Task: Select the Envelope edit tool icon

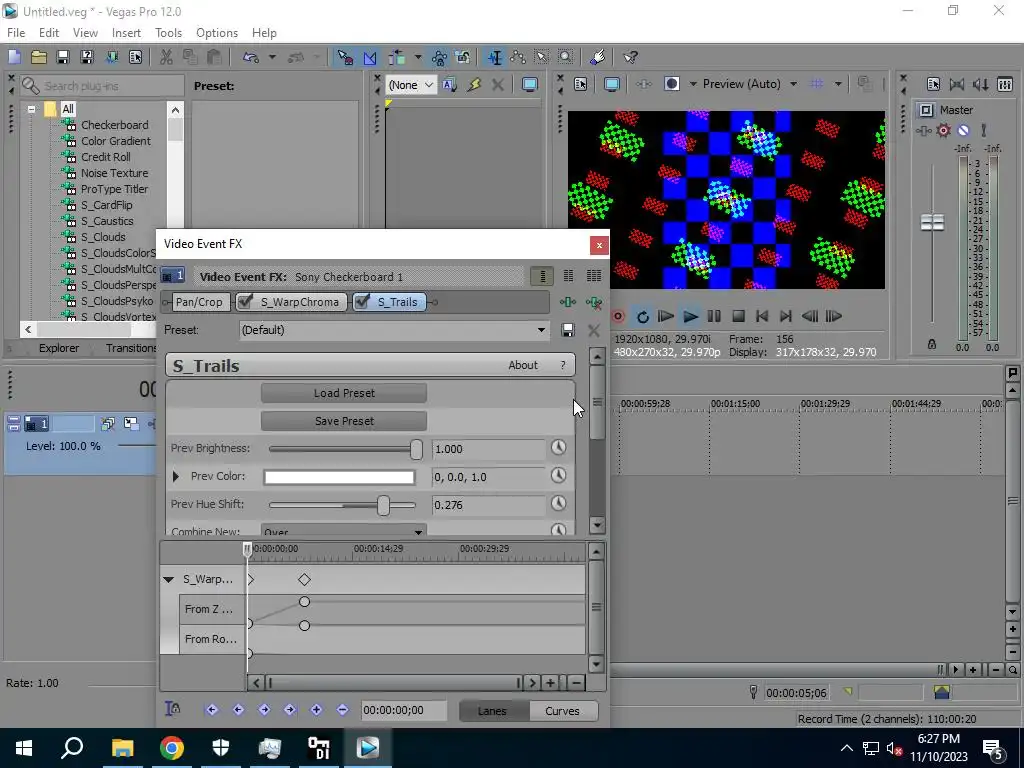Action: [x=519, y=57]
